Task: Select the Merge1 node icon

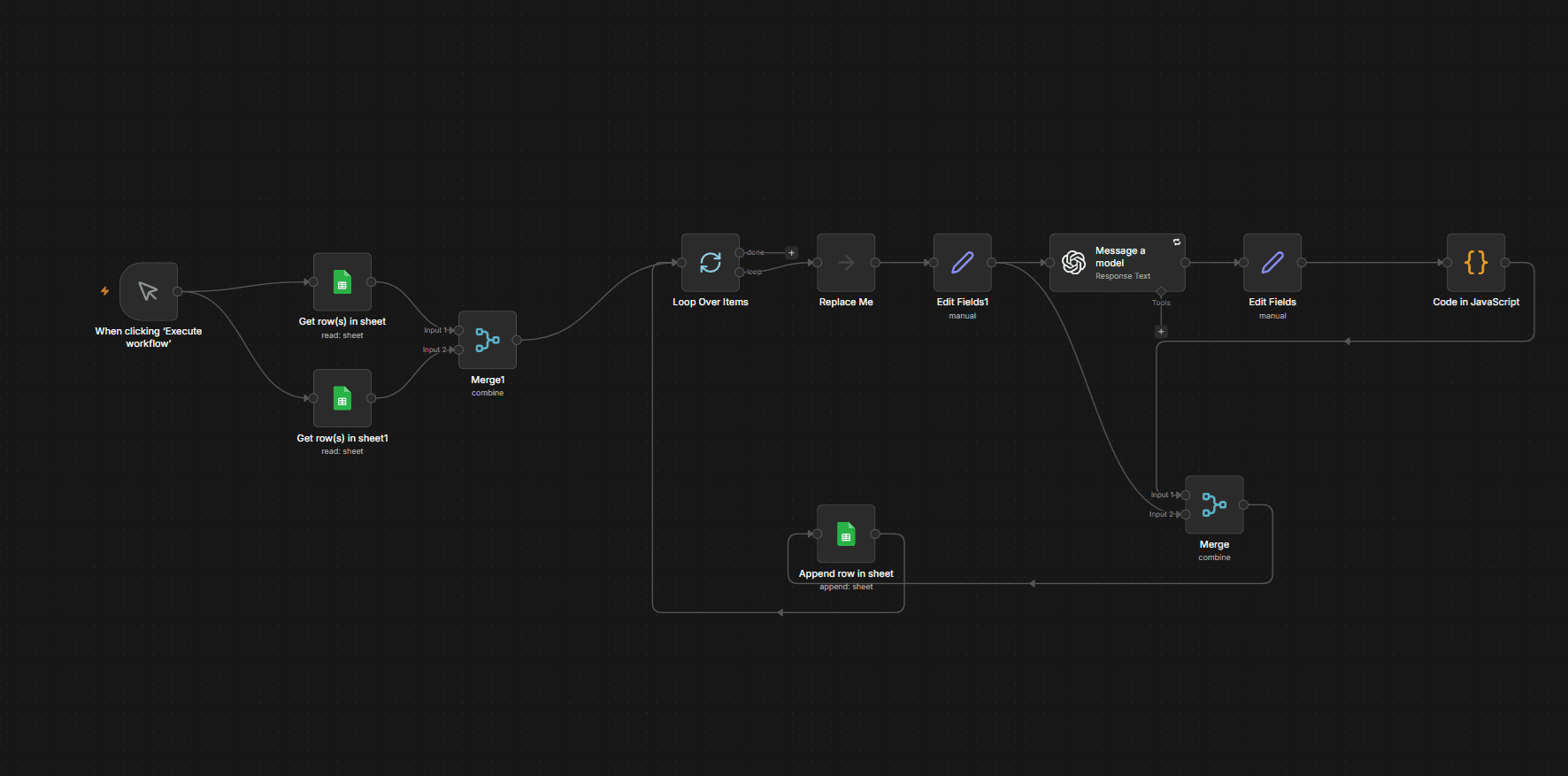Action: (488, 340)
